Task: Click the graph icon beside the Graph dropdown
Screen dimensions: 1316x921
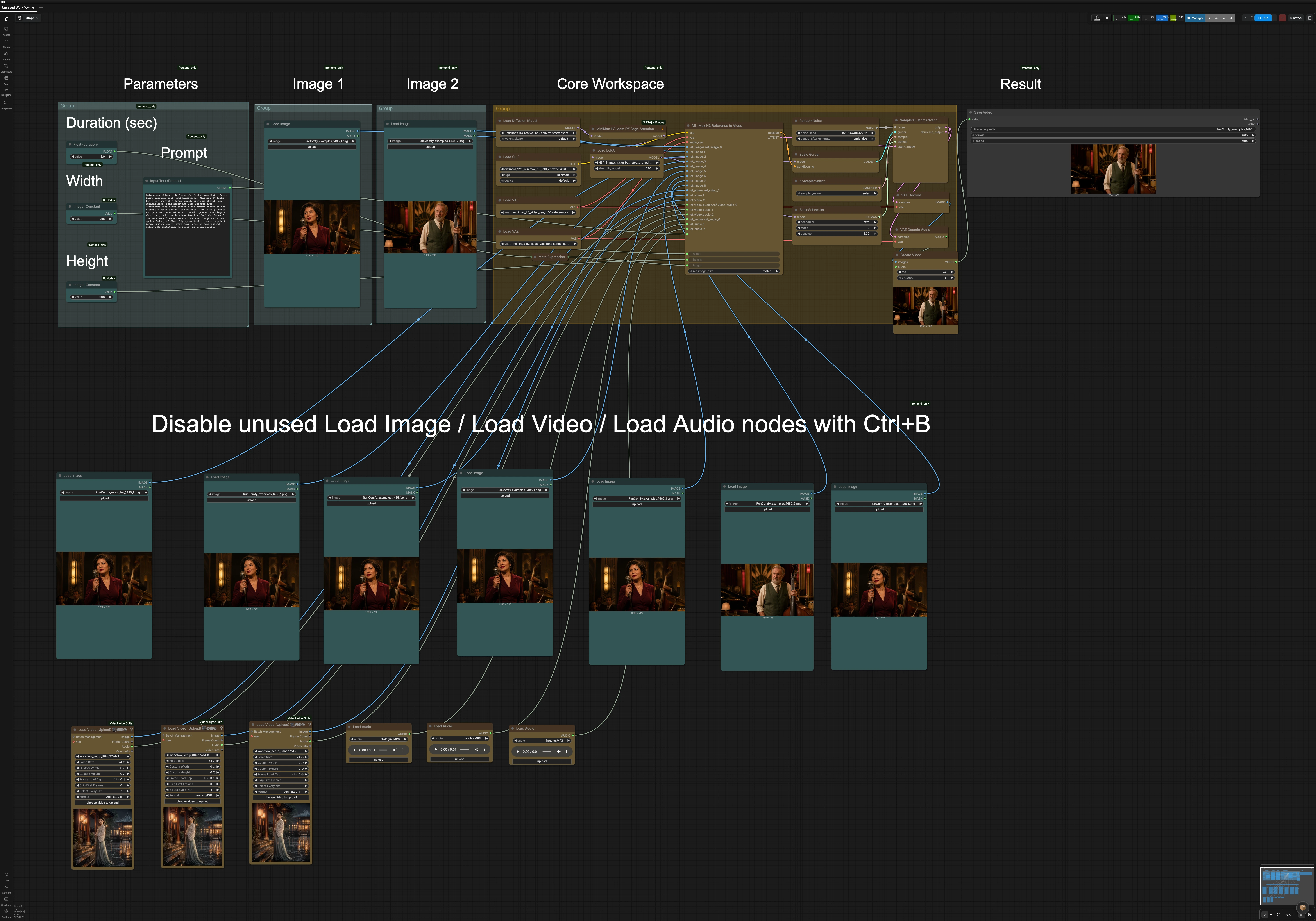Action: (x=19, y=18)
